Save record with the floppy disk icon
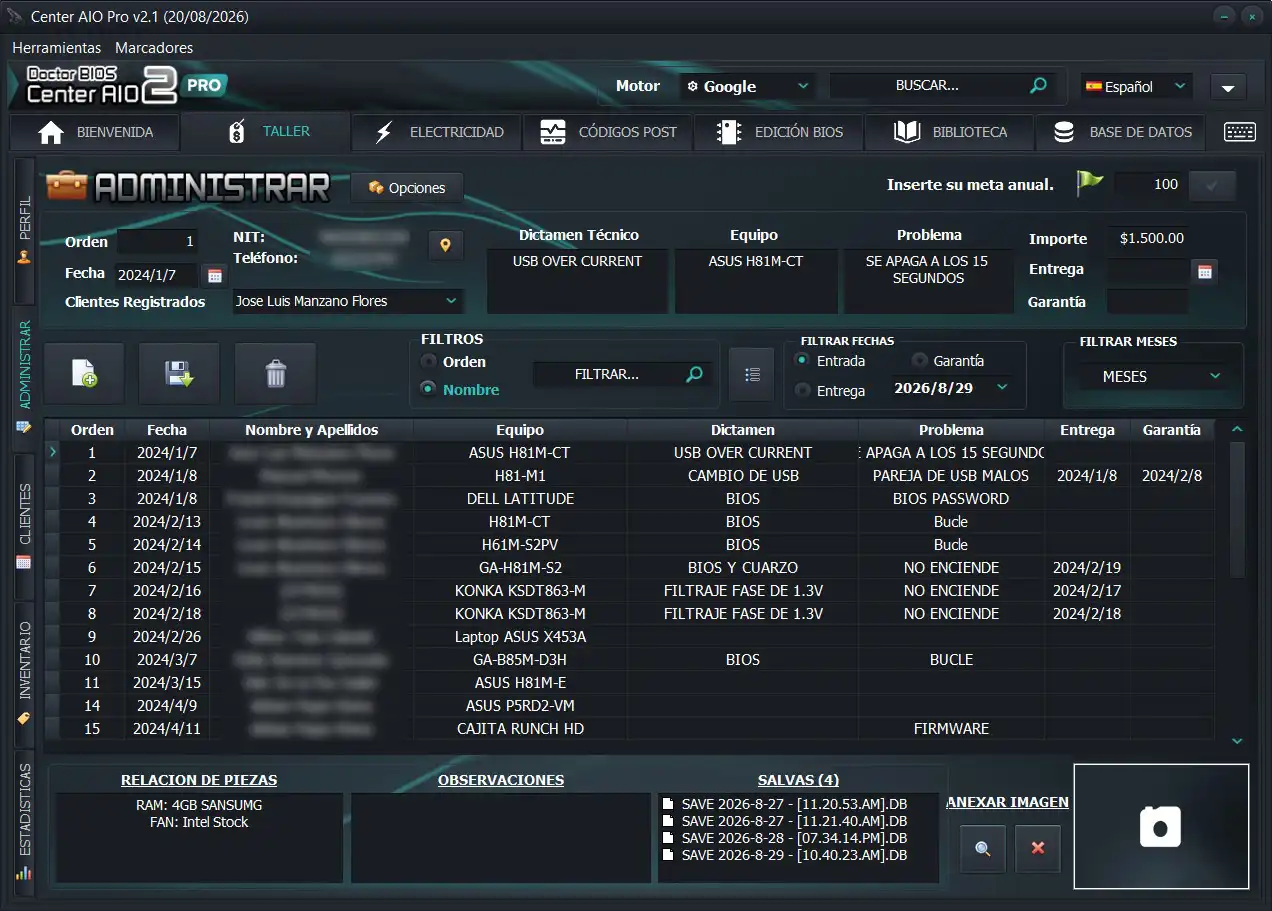 coord(179,374)
